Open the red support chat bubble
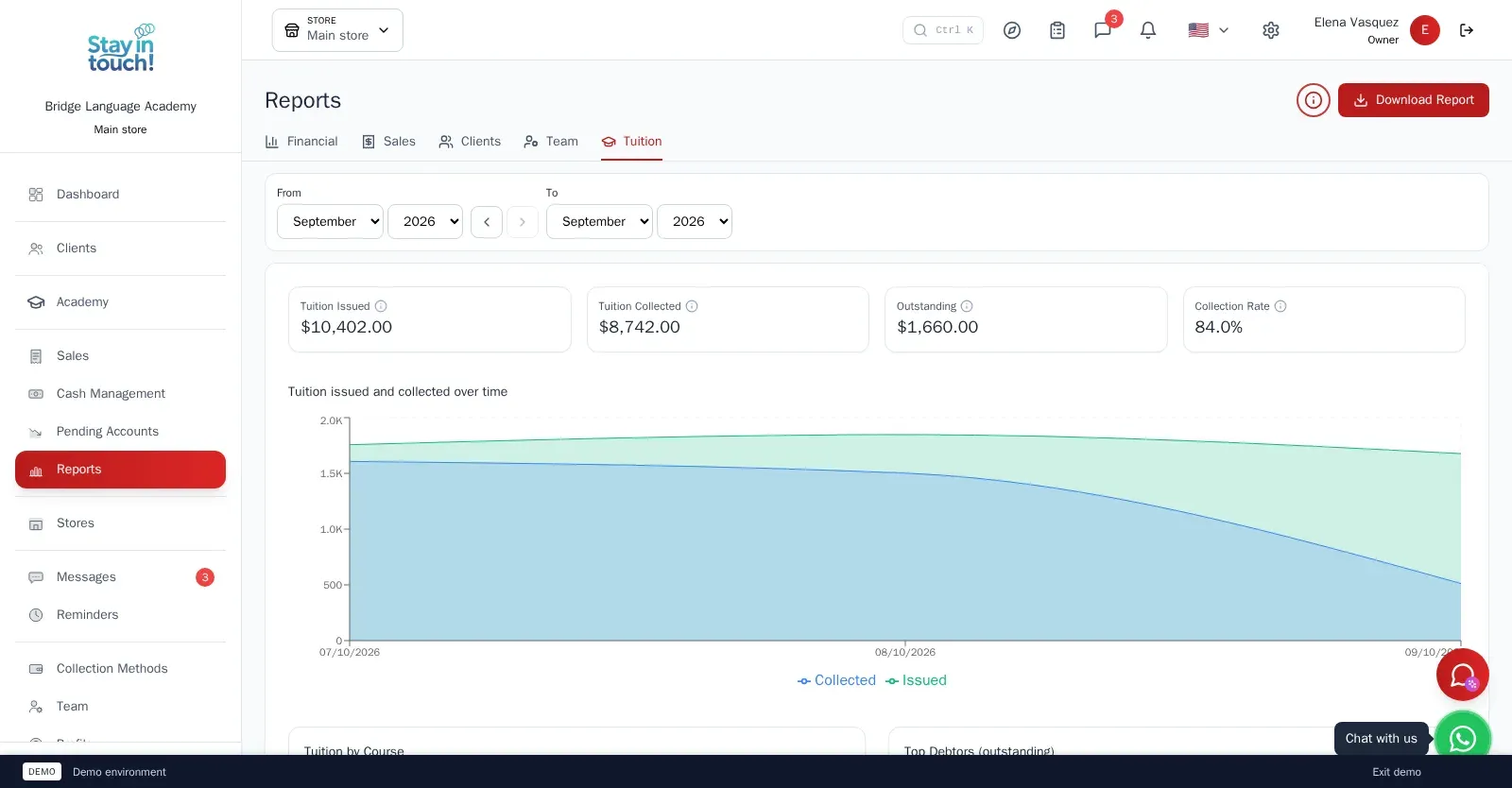 click(x=1463, y=675)
